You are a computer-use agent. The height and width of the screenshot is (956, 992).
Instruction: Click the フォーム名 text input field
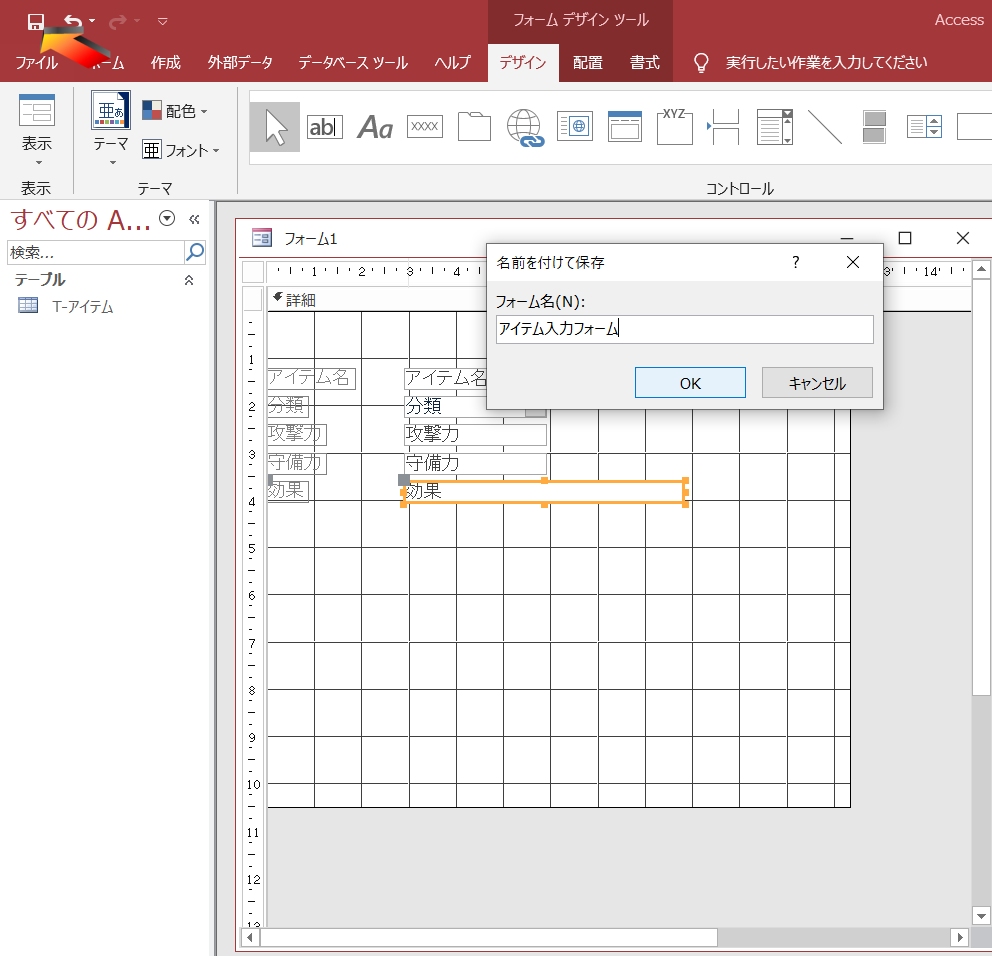685,330
